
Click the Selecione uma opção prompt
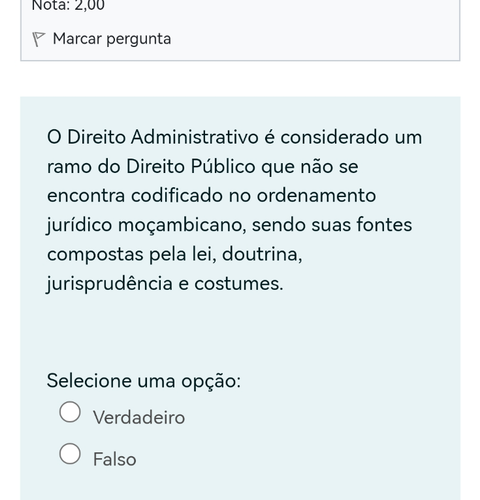tap(144, 381)
